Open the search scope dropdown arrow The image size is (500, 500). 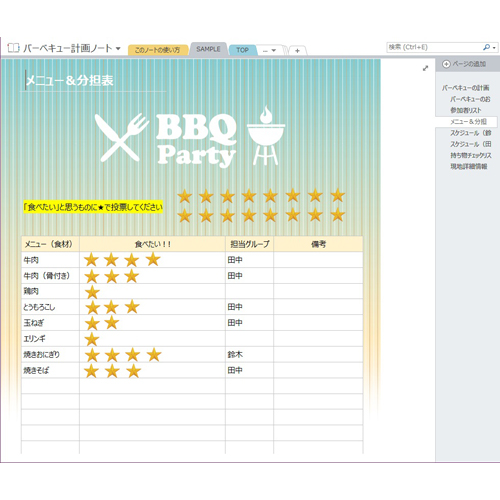tap(494, 48)
